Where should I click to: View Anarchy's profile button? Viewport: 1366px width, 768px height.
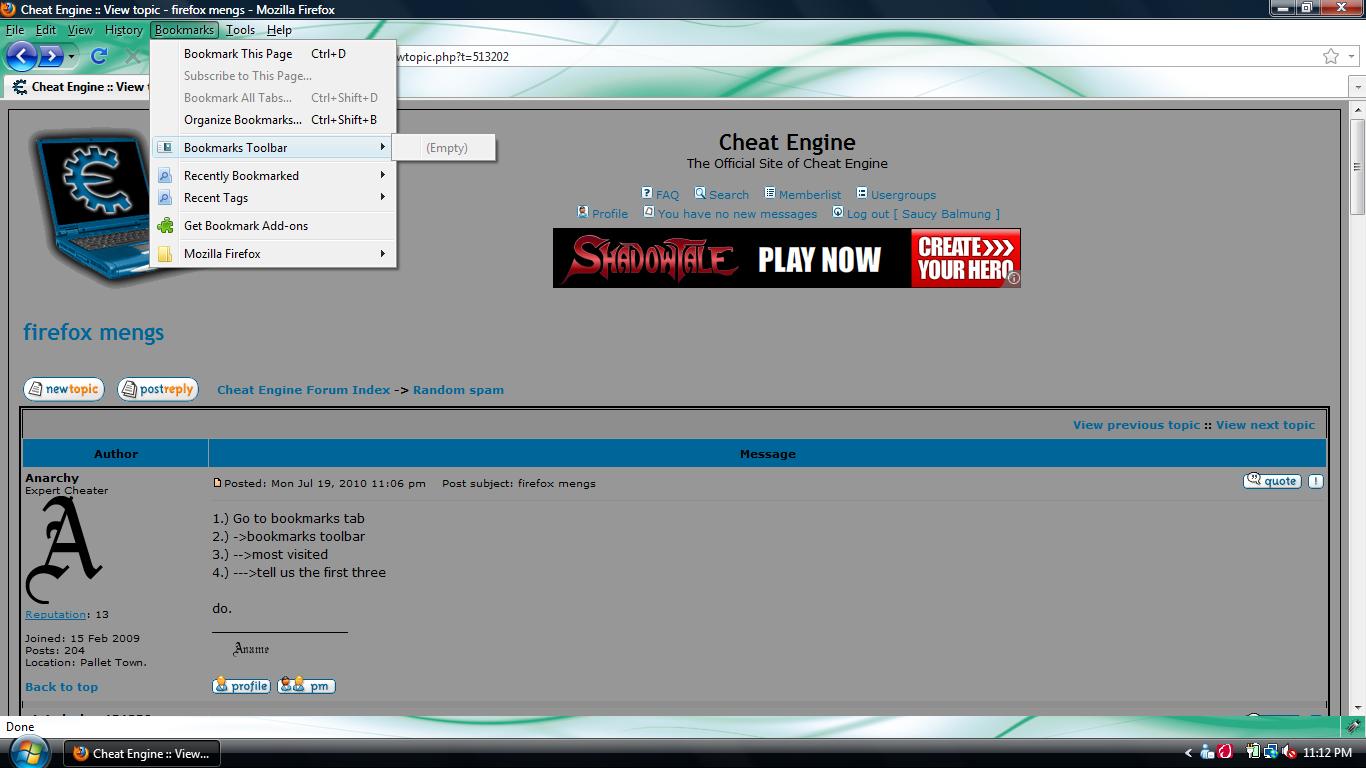tap(241, 686)
